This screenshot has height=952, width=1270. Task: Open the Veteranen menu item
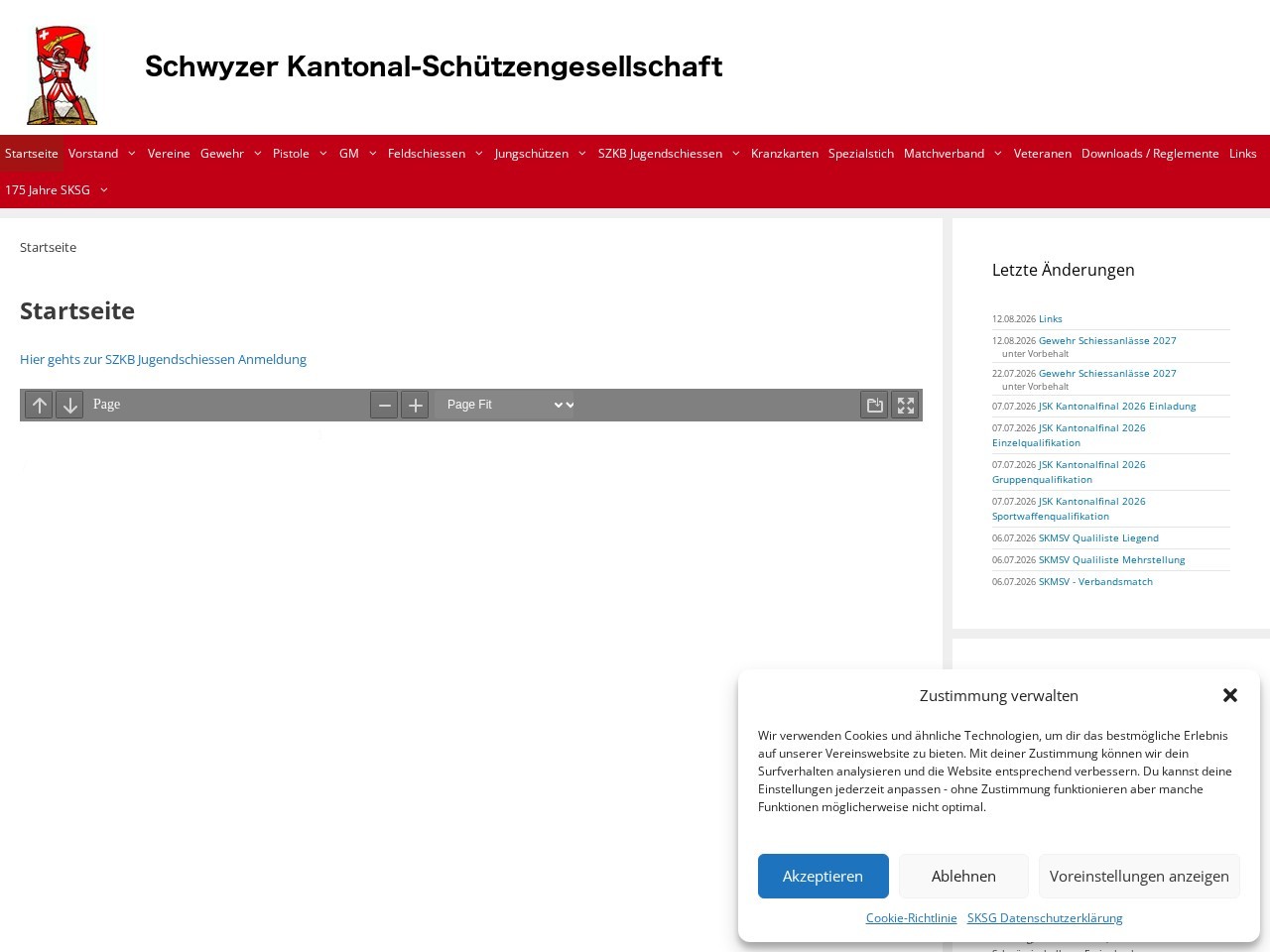1043,154
